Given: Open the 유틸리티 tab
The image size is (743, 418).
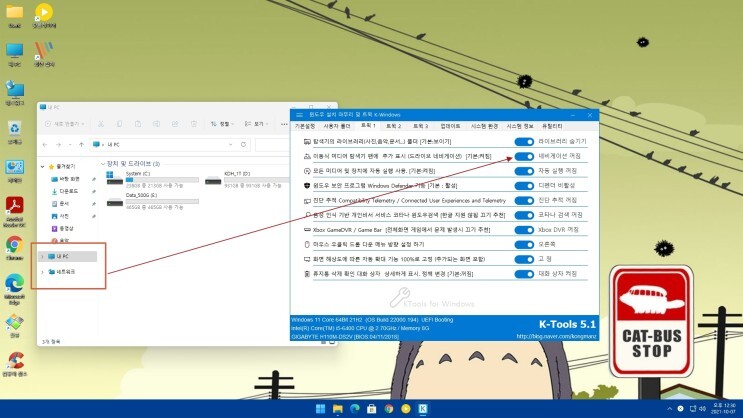Looking at the screenshot, I should coord(552,126).
